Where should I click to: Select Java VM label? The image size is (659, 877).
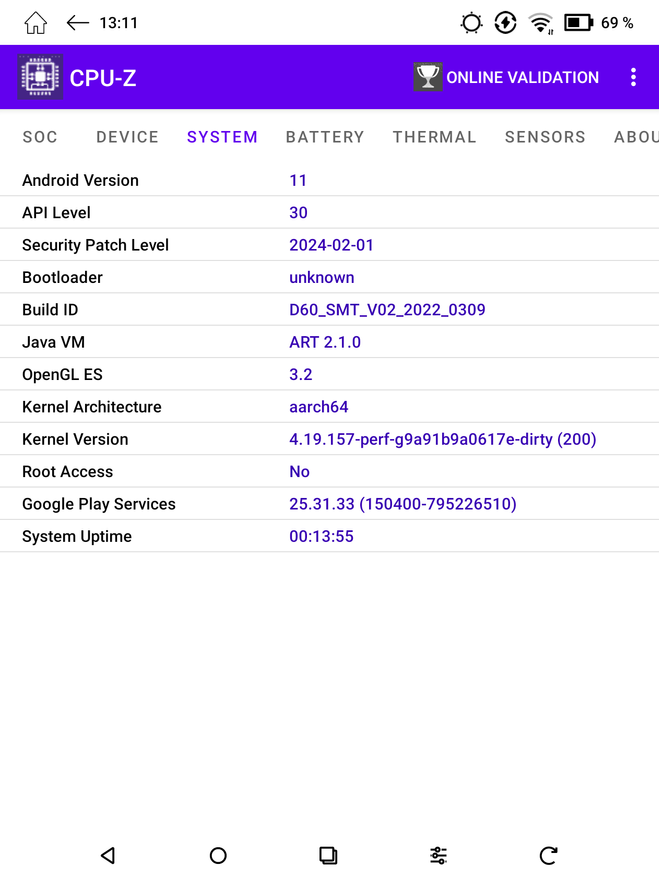[54, 342]
